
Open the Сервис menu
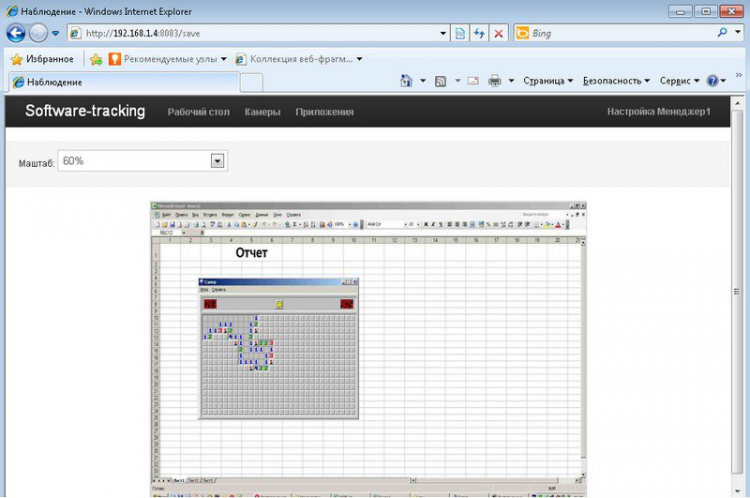coord(679,81)
